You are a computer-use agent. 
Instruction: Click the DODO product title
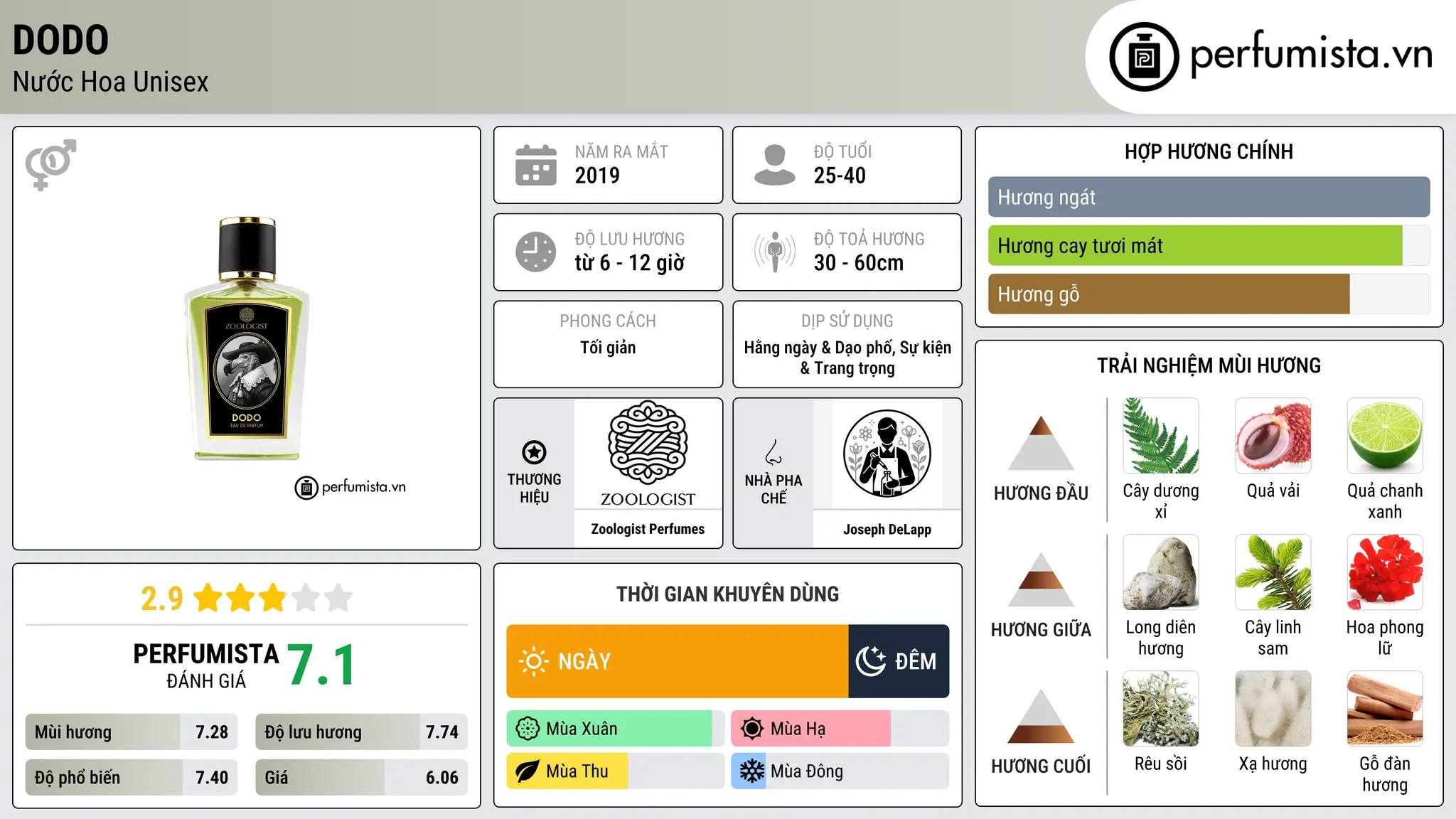point(61,40)
